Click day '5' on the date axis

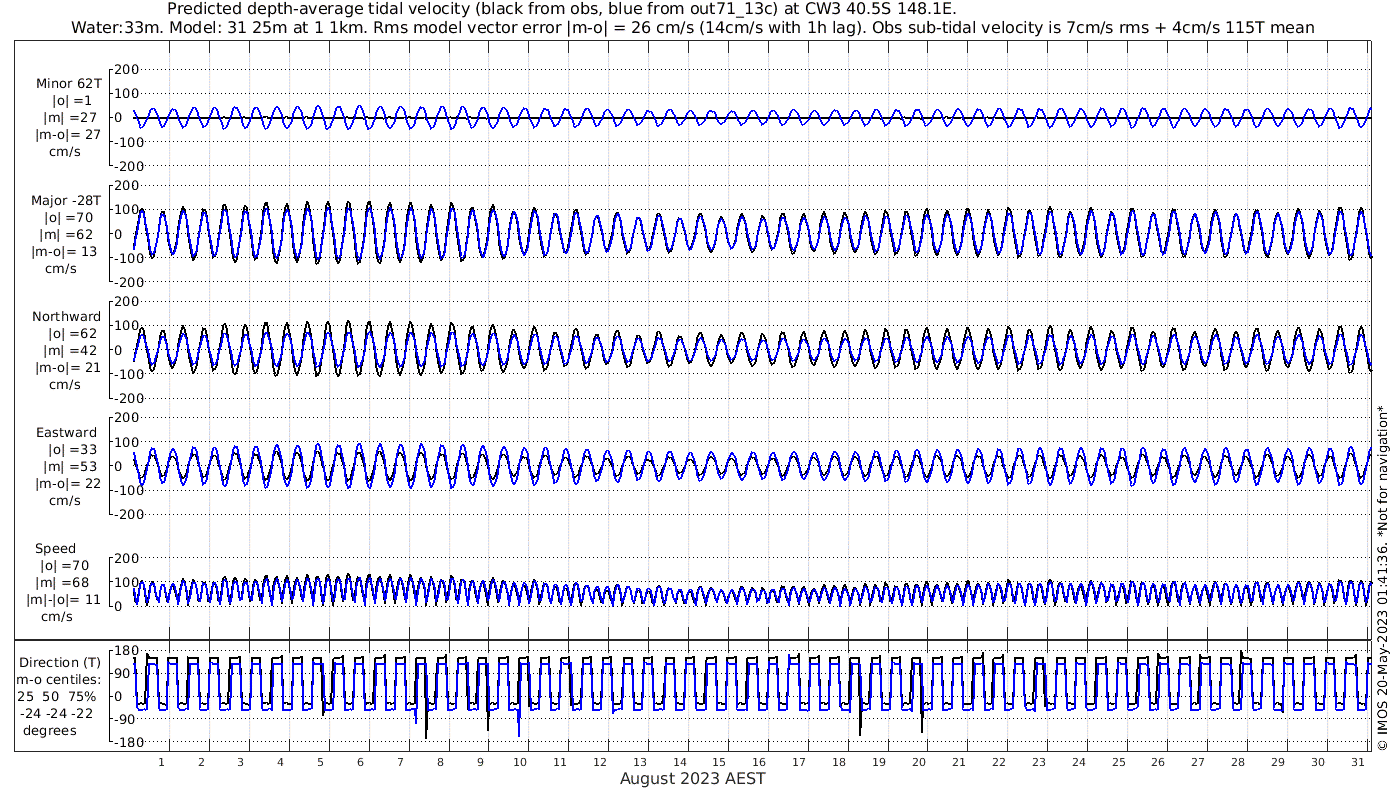point(321,762)
